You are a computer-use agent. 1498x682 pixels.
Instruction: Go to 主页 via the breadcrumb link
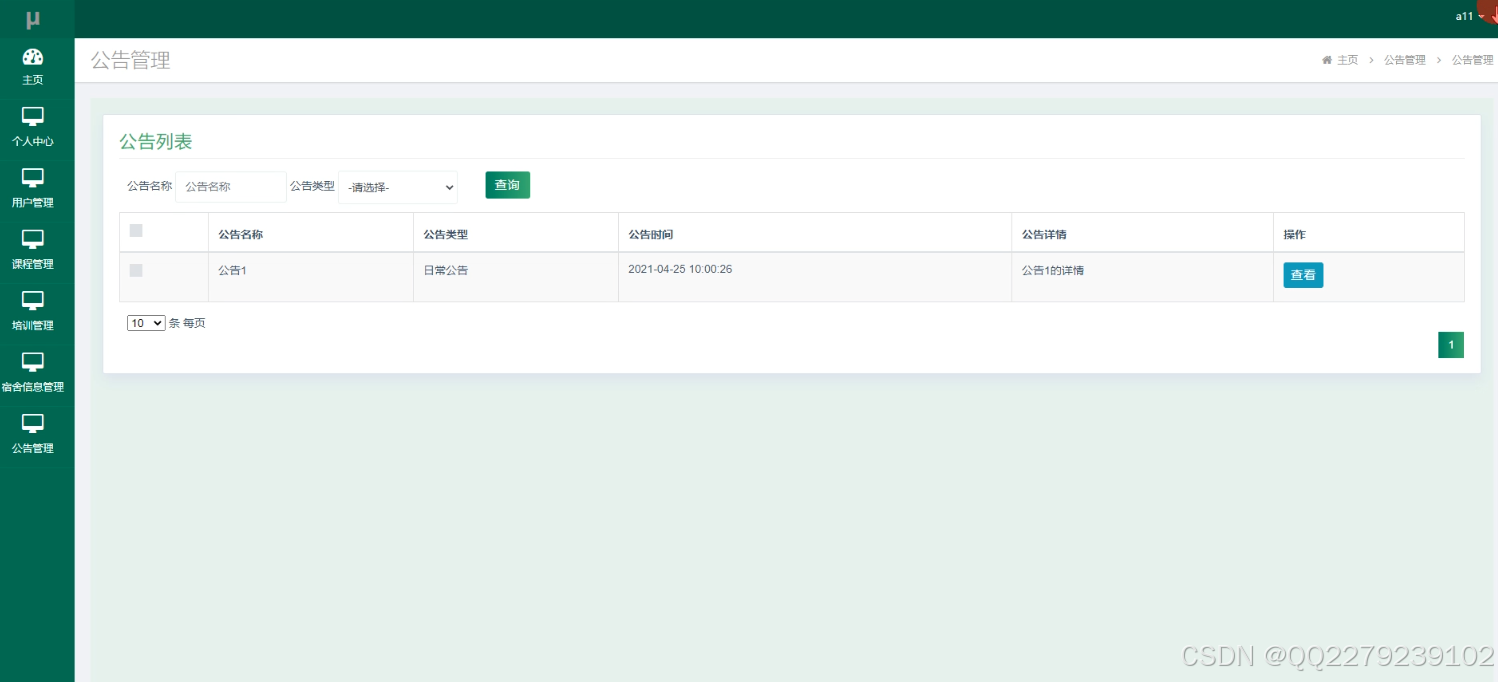(x=1347, y=59)
